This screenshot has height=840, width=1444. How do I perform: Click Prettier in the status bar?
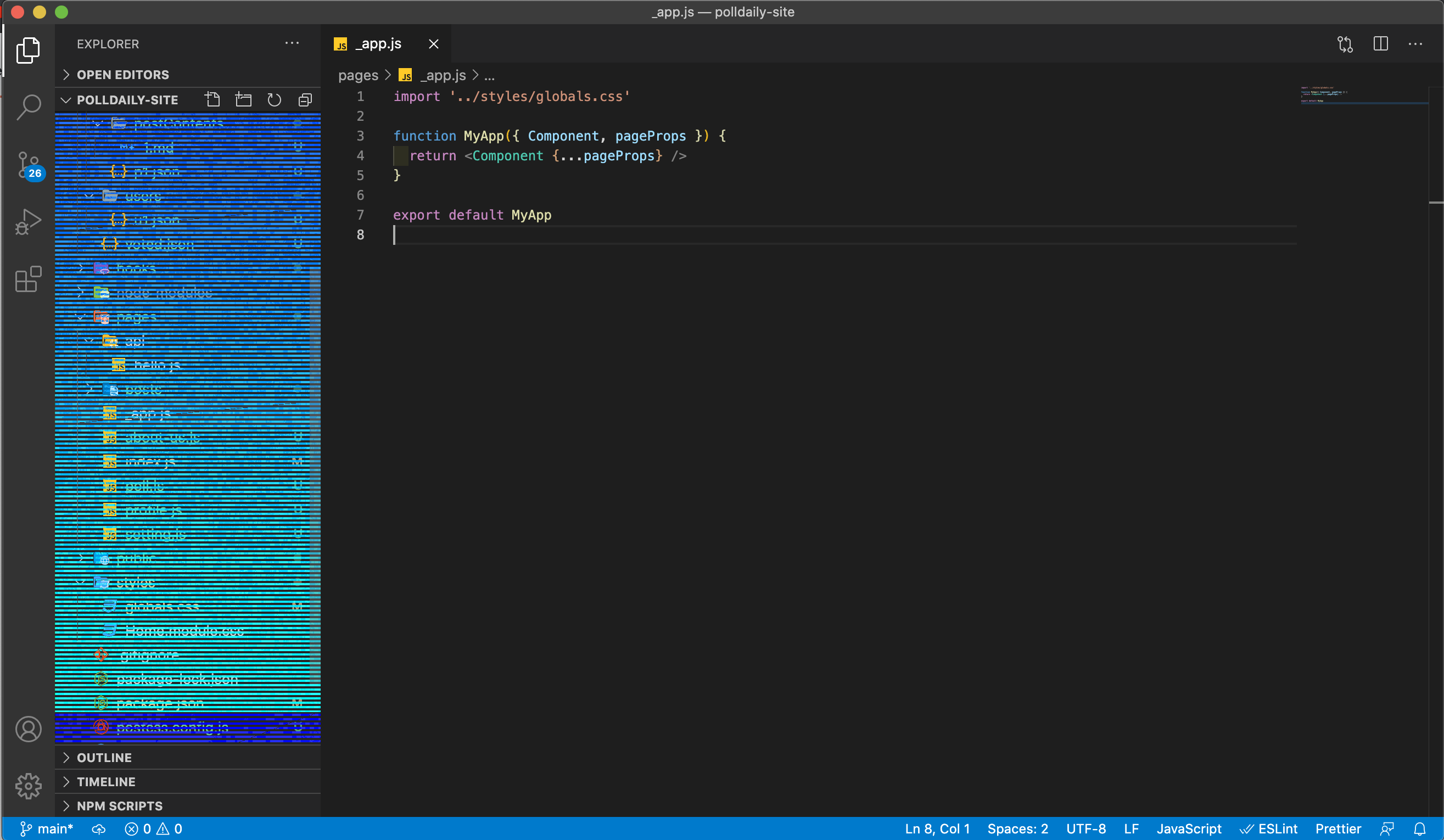pos(1338,828)
